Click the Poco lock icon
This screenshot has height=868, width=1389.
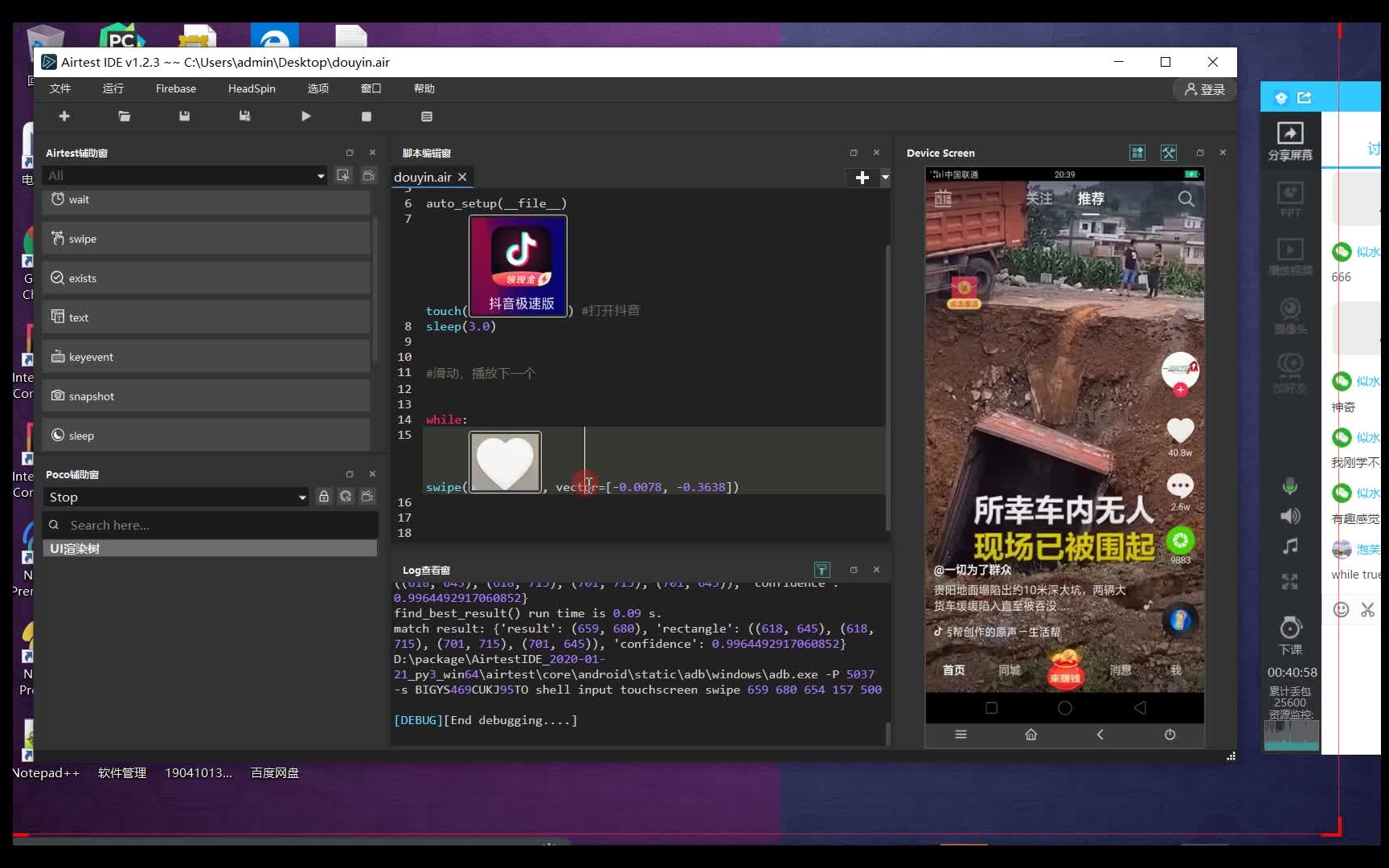click(x=324, y=497)
